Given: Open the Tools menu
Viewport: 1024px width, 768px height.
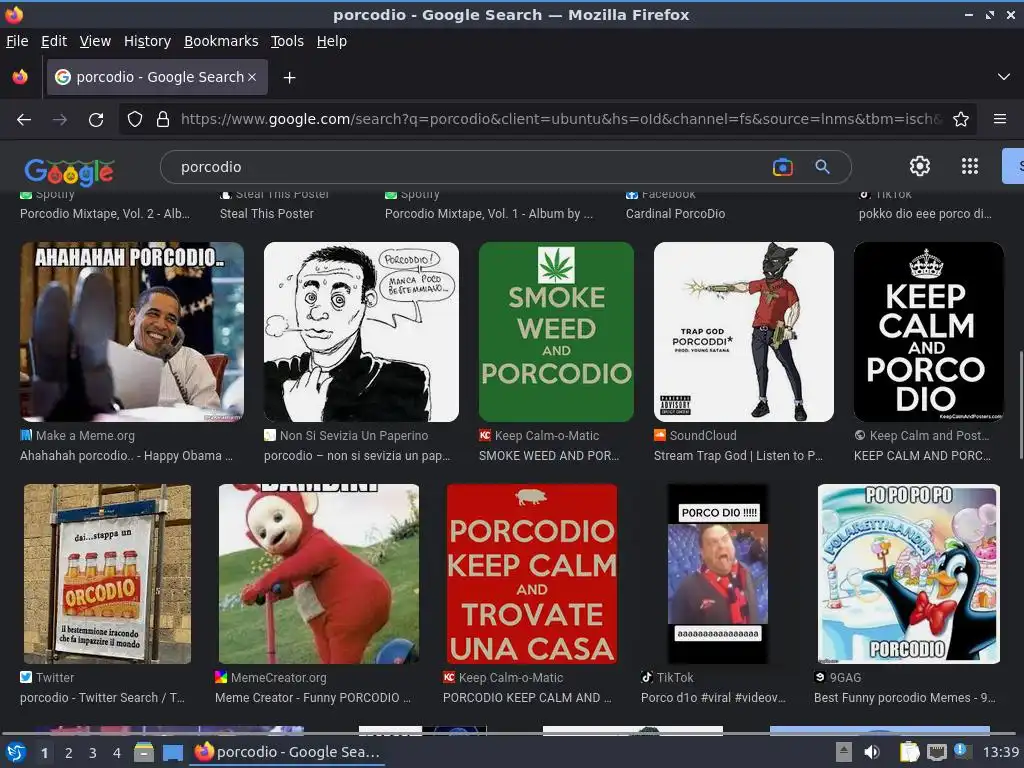Looking at the screenshot, I should [287, 41].
